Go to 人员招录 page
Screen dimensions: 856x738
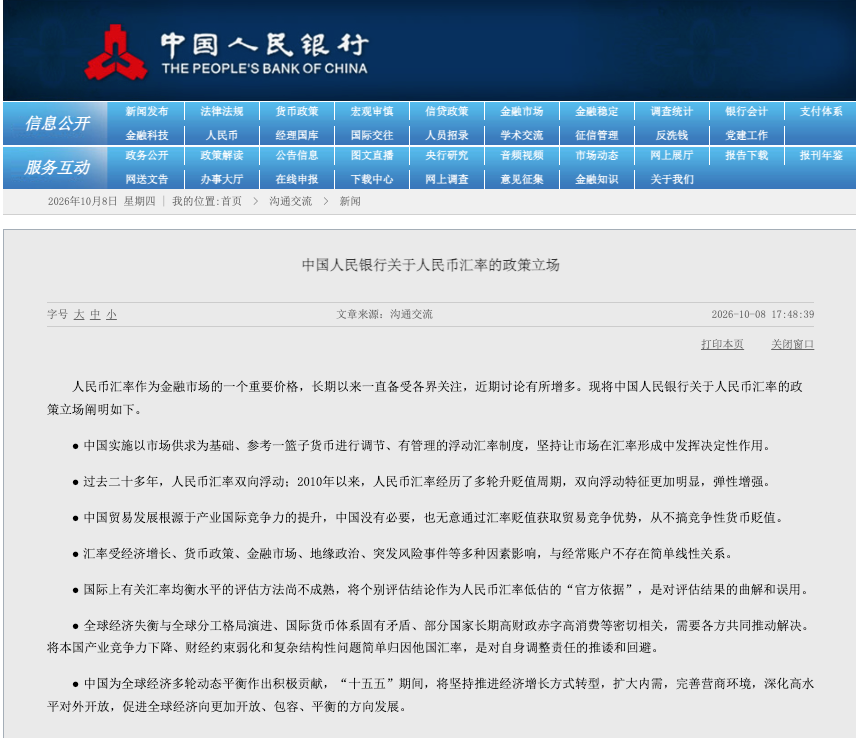click(x=447, y=135)
